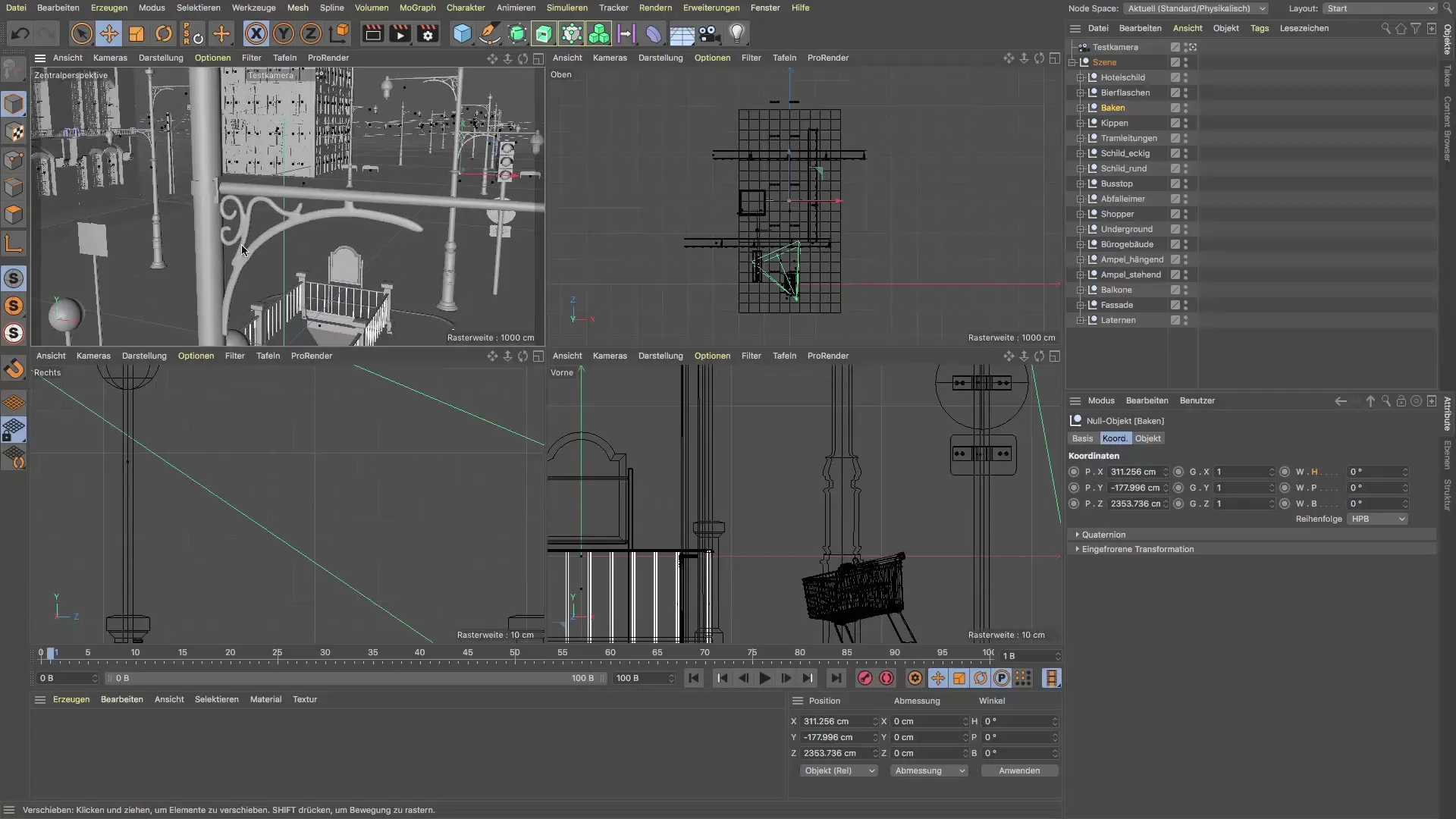This screenshot has width=1456, height=819.
Task: Go back arrow in Attribute Manager
Action: pyautogui.click(x=1341, y=400)
